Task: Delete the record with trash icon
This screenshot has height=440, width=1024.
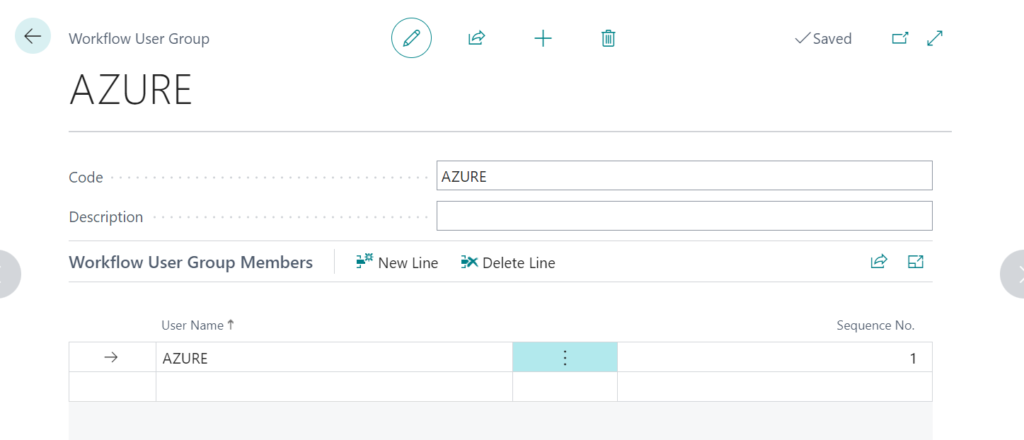Action: click(608, 39)
